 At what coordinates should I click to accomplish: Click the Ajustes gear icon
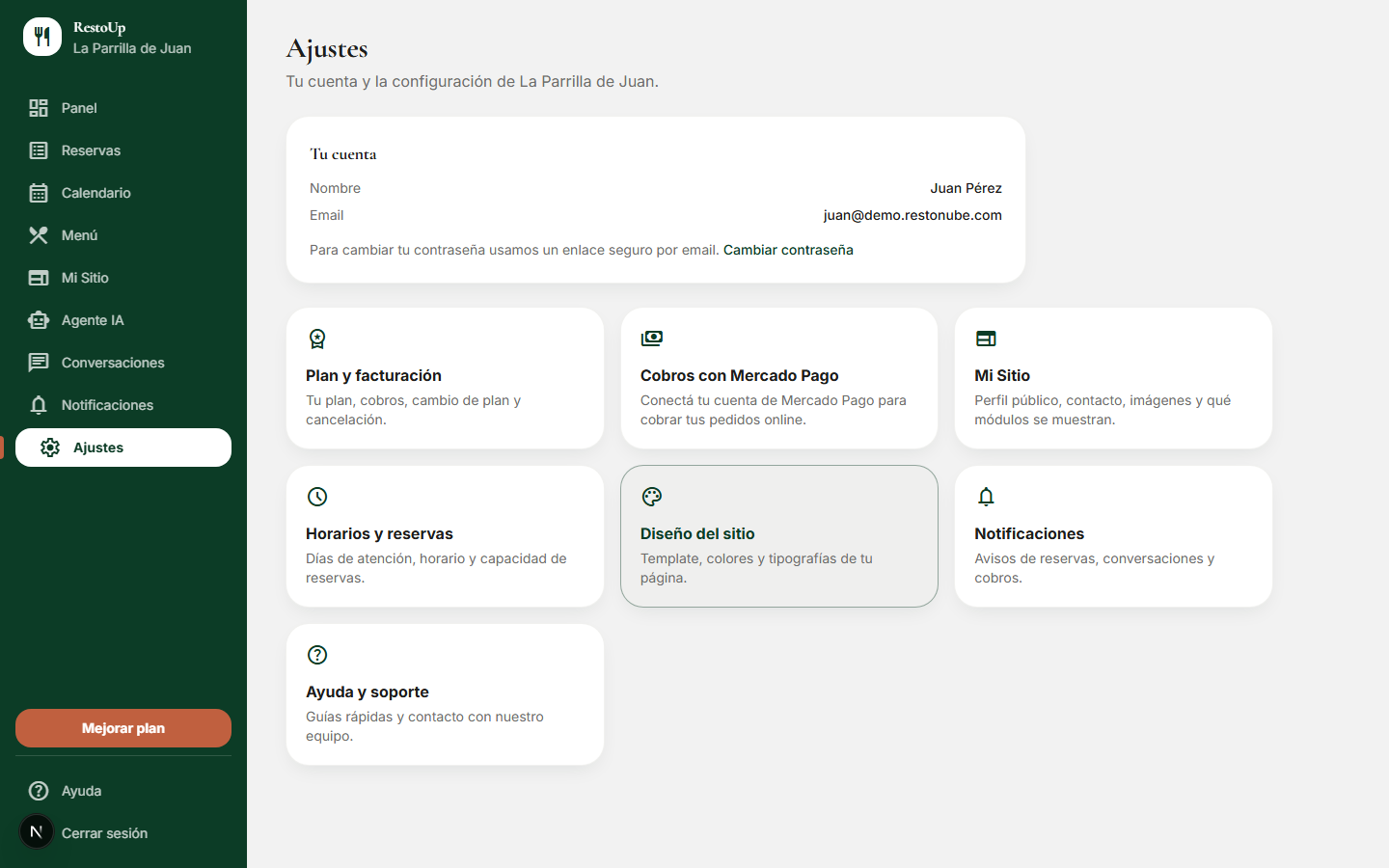50,448
